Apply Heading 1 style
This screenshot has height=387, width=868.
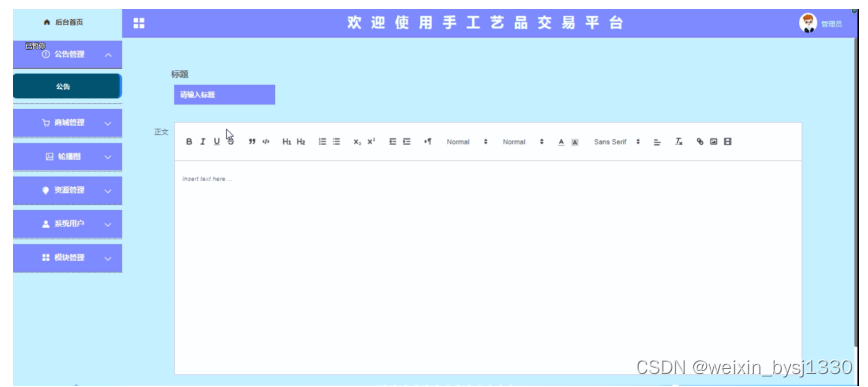[287, 142]
